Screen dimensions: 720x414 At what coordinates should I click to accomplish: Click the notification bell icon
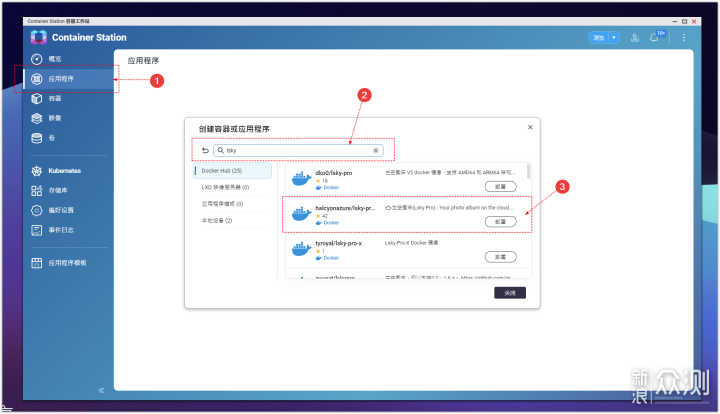656,37
